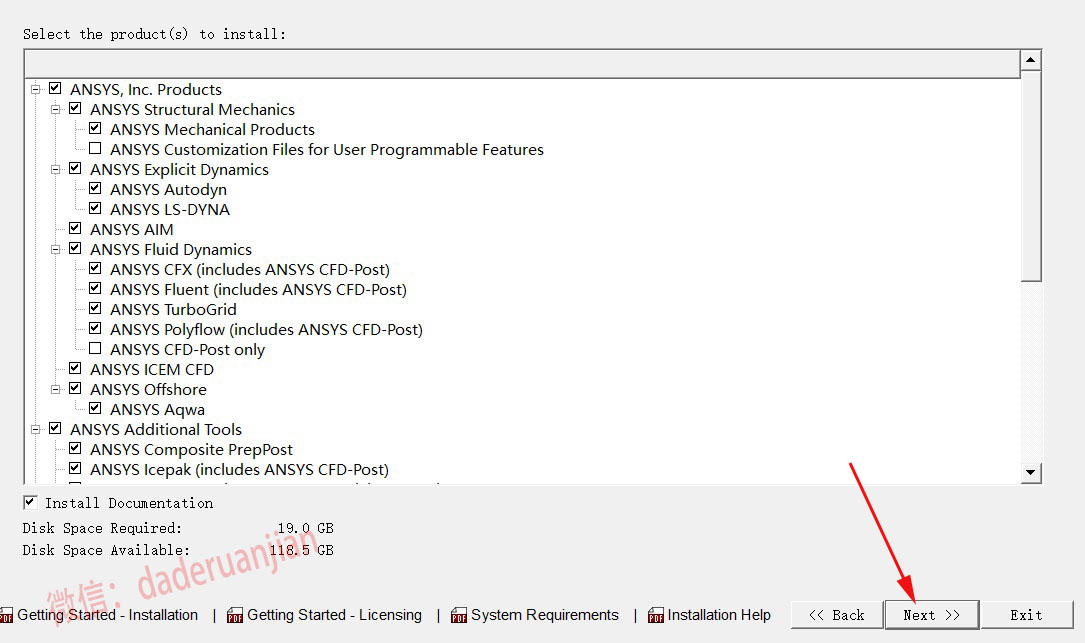1085x643 pixels.
Task: Deselect the ANSYS Aqwa checkbox
Action: click(95, 409)
